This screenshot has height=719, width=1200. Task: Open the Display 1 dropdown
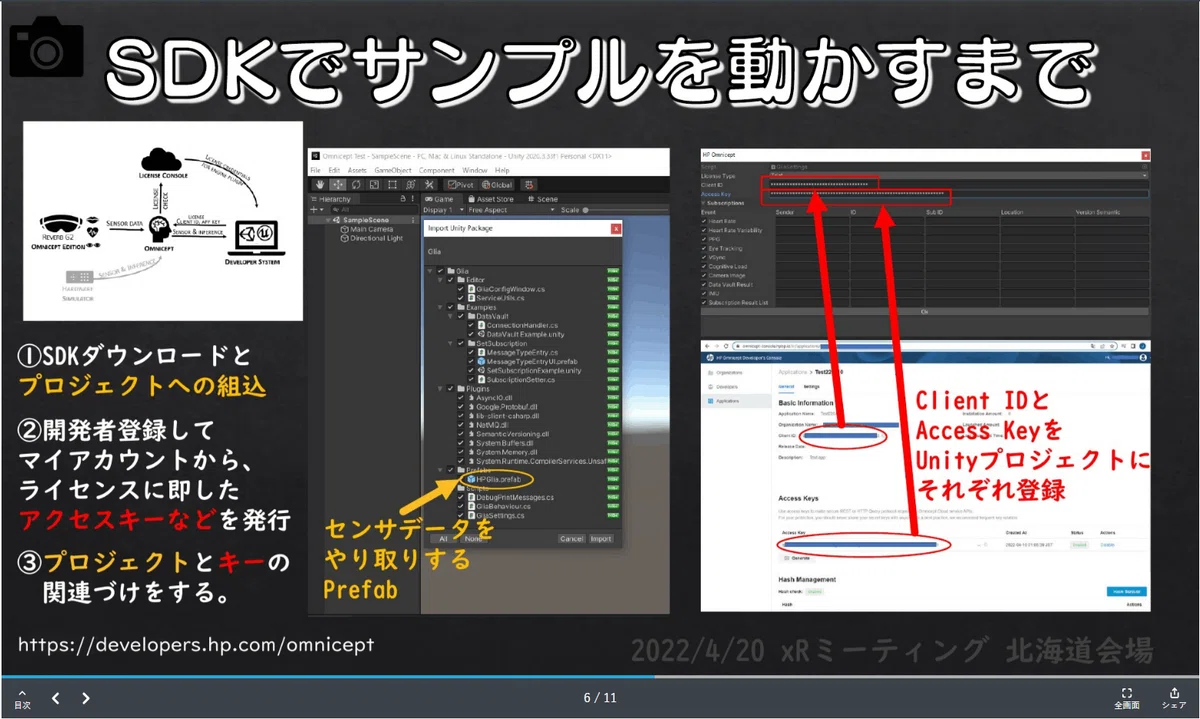click(x=444, y=210)
